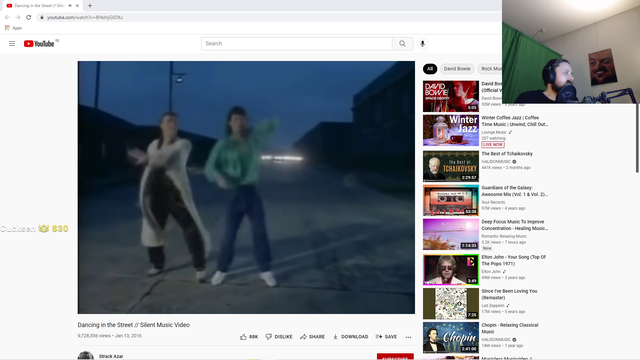This screenshot has height=360, width=640.
Task: Open Guardians of the Galaxy video title
Action: click(514, 191)
